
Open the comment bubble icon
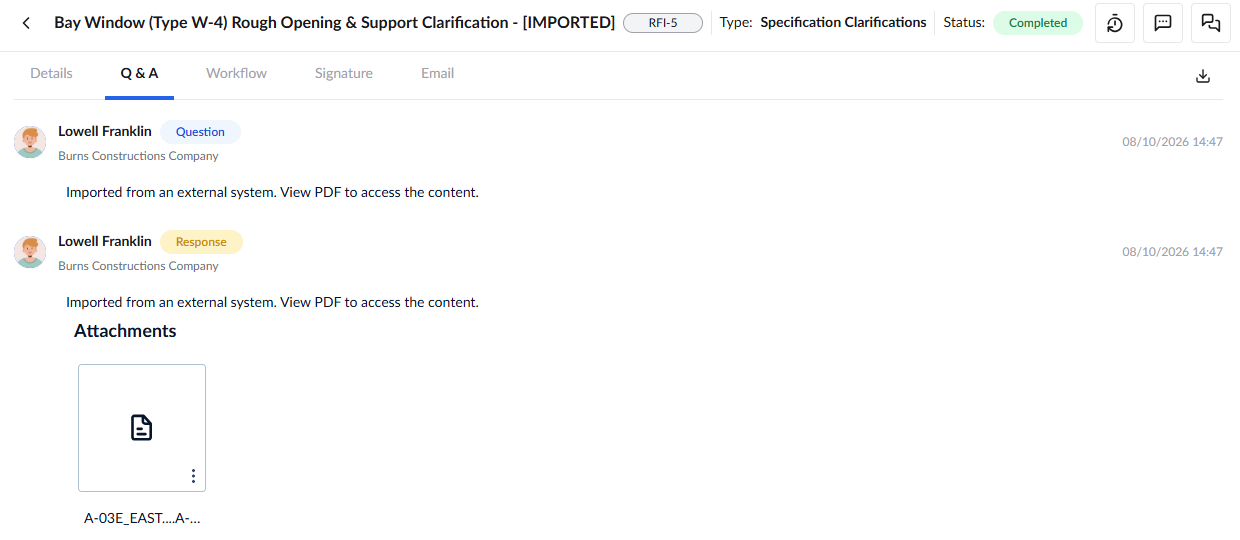1163,23
